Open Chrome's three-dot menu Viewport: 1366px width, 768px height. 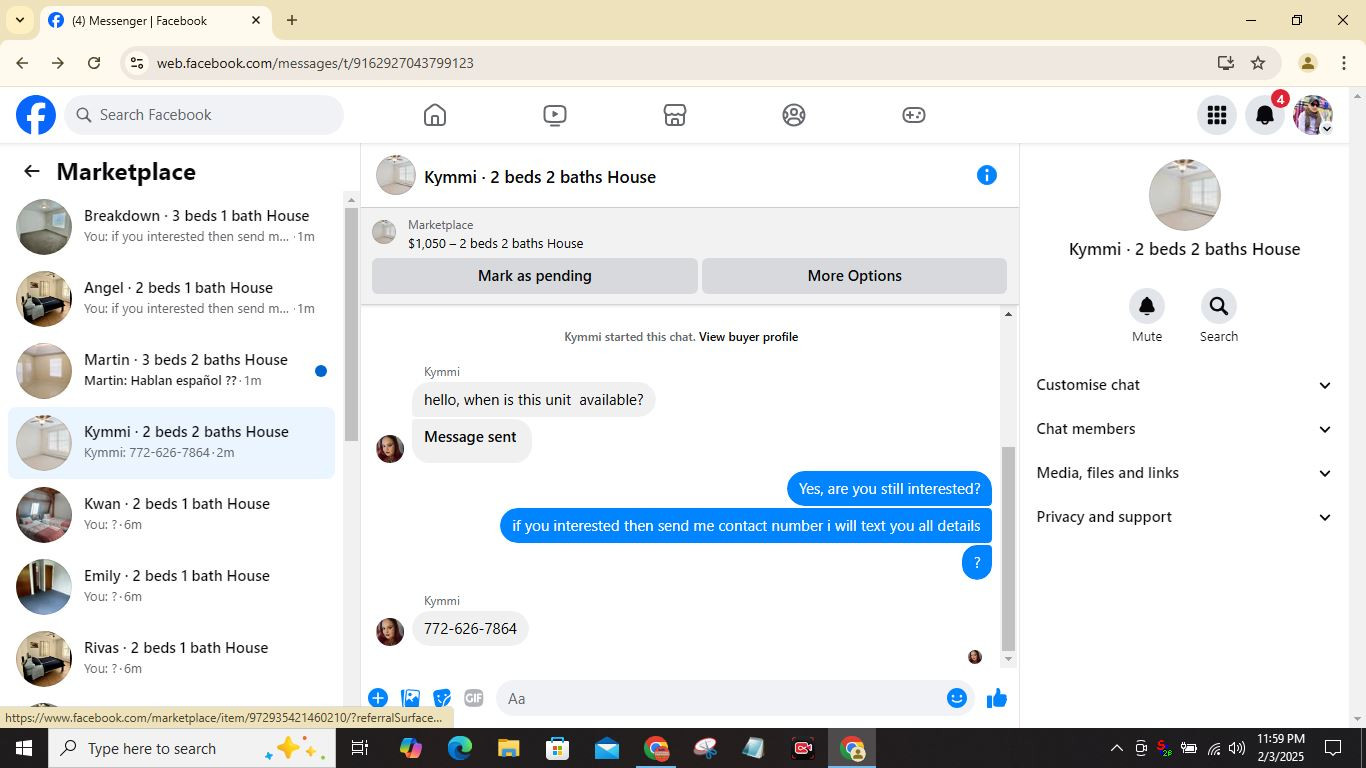pyautogui.click(x=1343, y=63)
